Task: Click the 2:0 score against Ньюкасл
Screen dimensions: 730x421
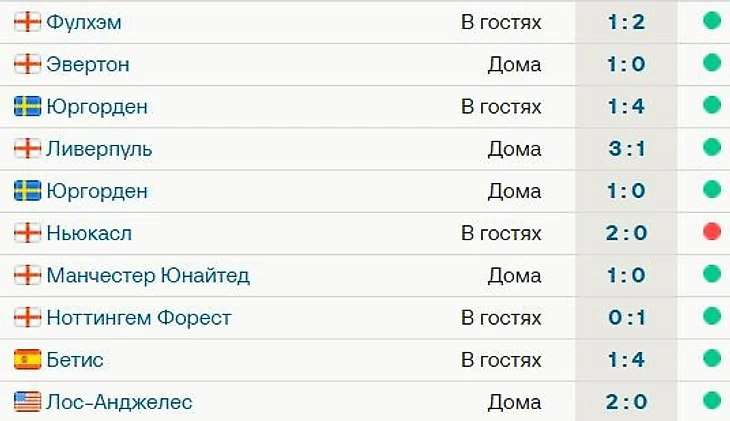Action: coord(627,233)
